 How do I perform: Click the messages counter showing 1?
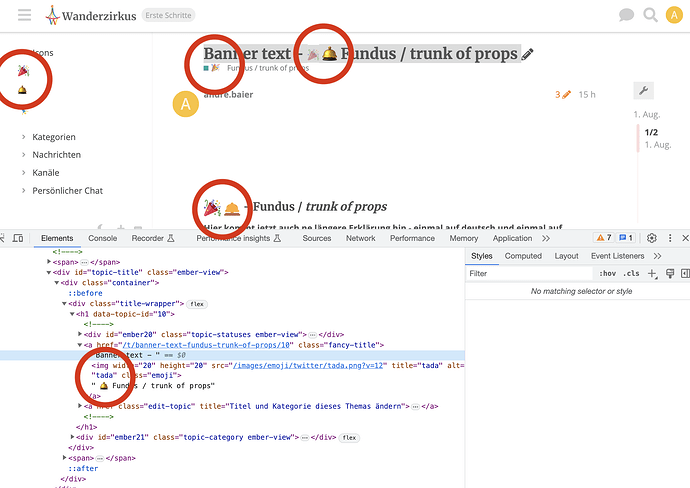[x=626, y=238]
